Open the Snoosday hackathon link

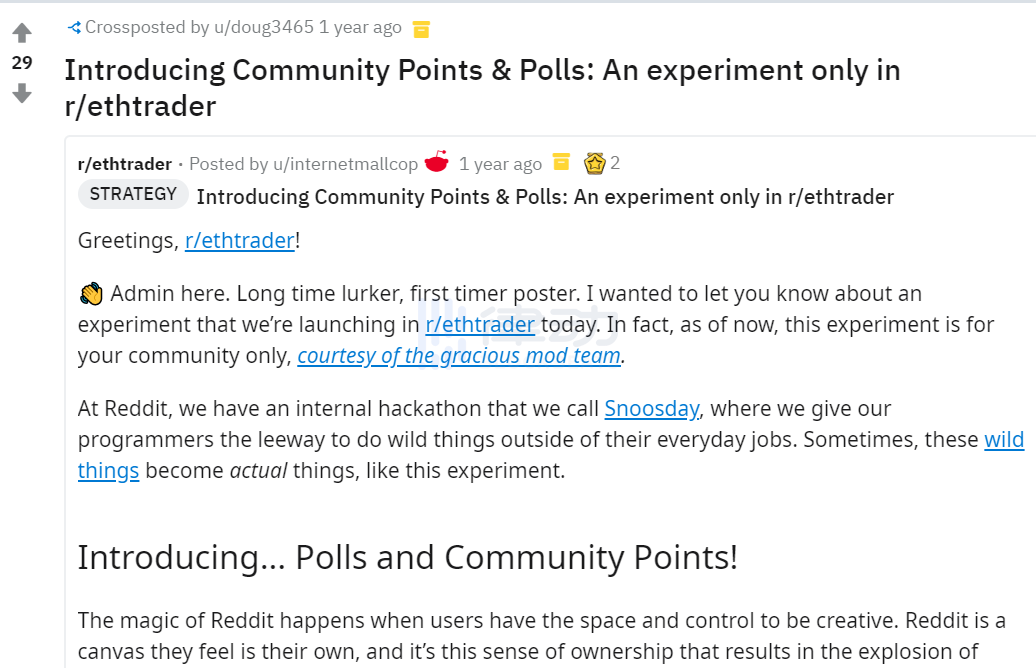click(651, 409)
